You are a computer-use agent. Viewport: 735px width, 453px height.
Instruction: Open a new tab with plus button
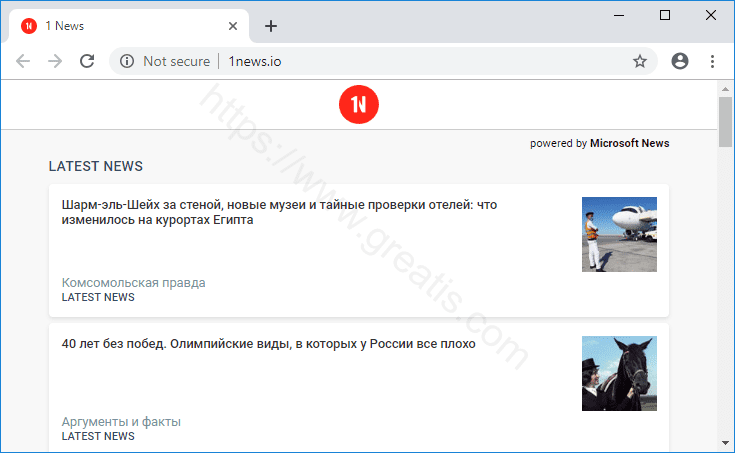(x=270, y=26)
